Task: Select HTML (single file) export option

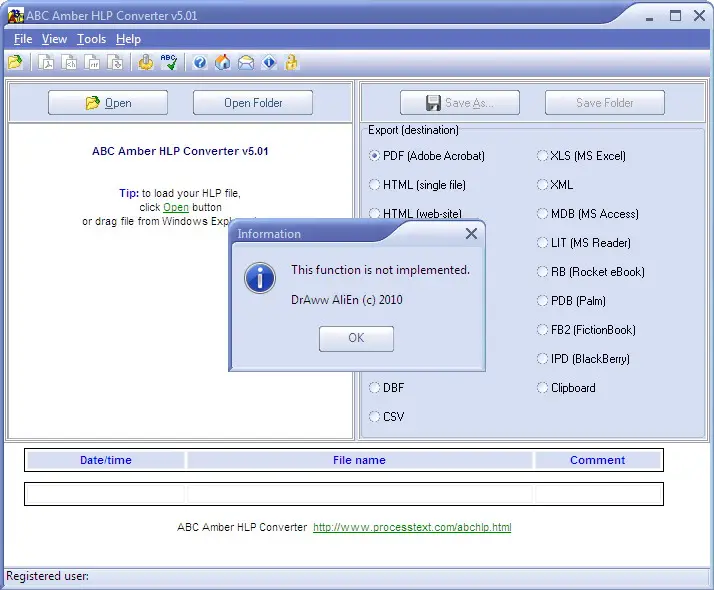Action: (x=417, y=185)
